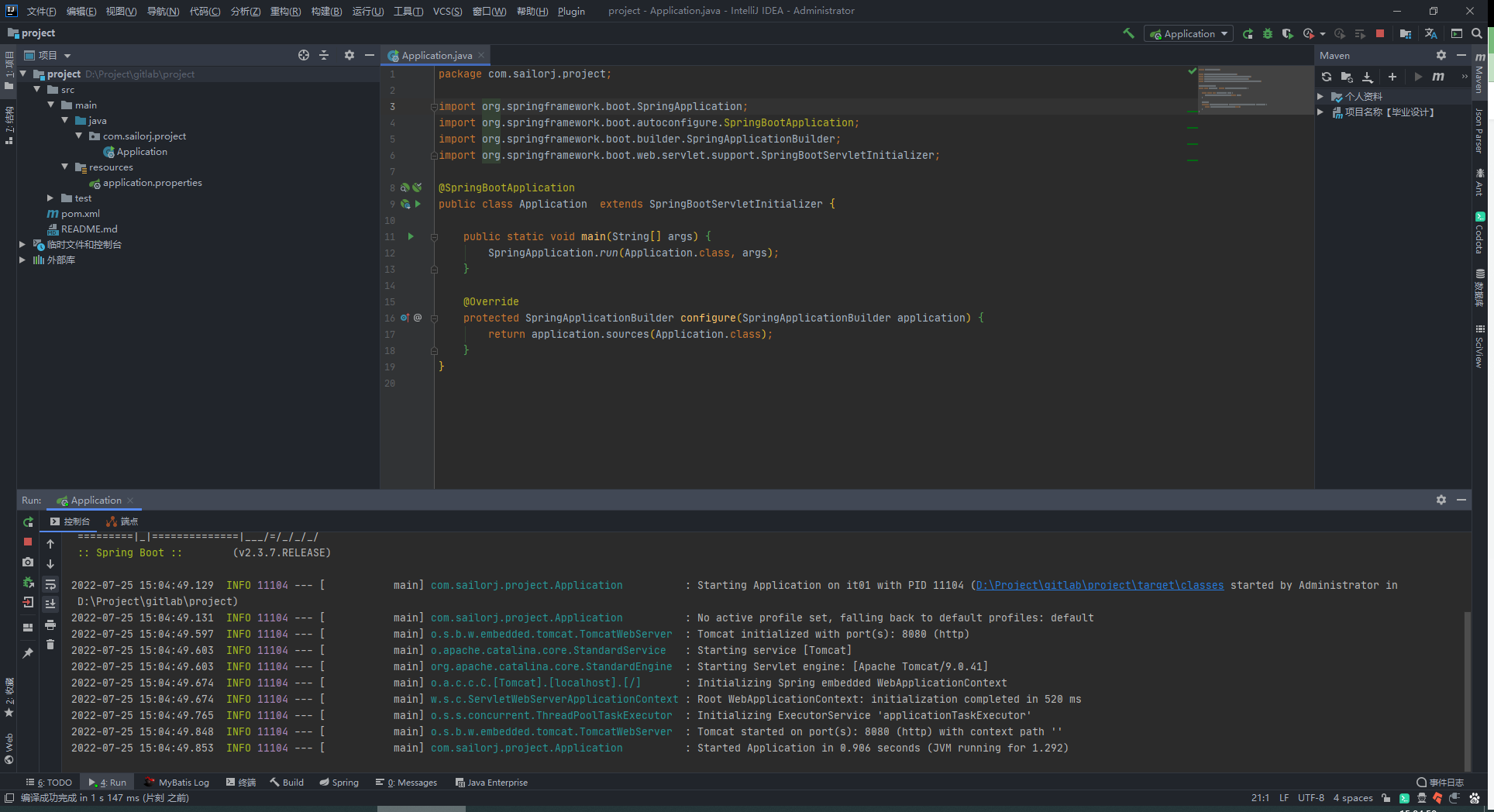This screenshot has height=812, width=1494.
Task: Open the VCS menu
Action: point(447,11)
